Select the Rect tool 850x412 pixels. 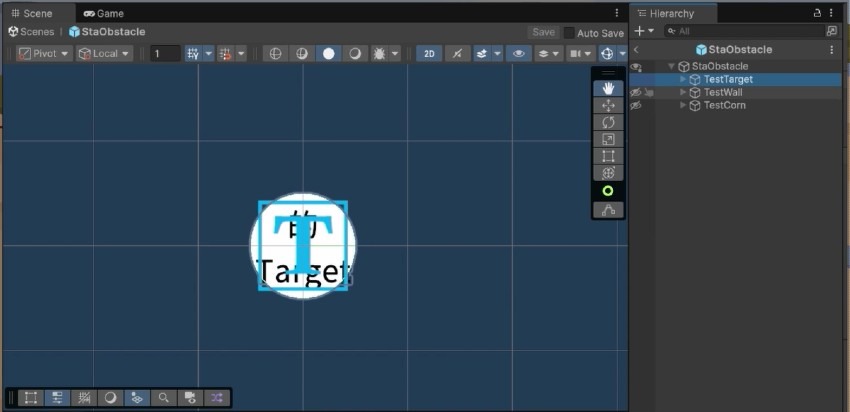click(x=608, y=156)
